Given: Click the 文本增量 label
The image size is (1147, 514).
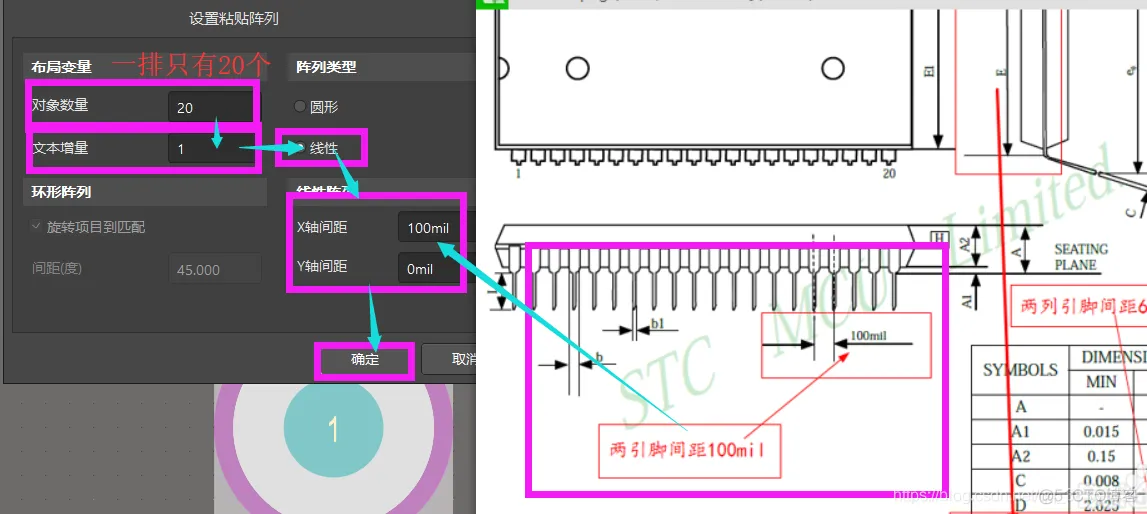Looking at the screenshot, I should tap(60, 148).
